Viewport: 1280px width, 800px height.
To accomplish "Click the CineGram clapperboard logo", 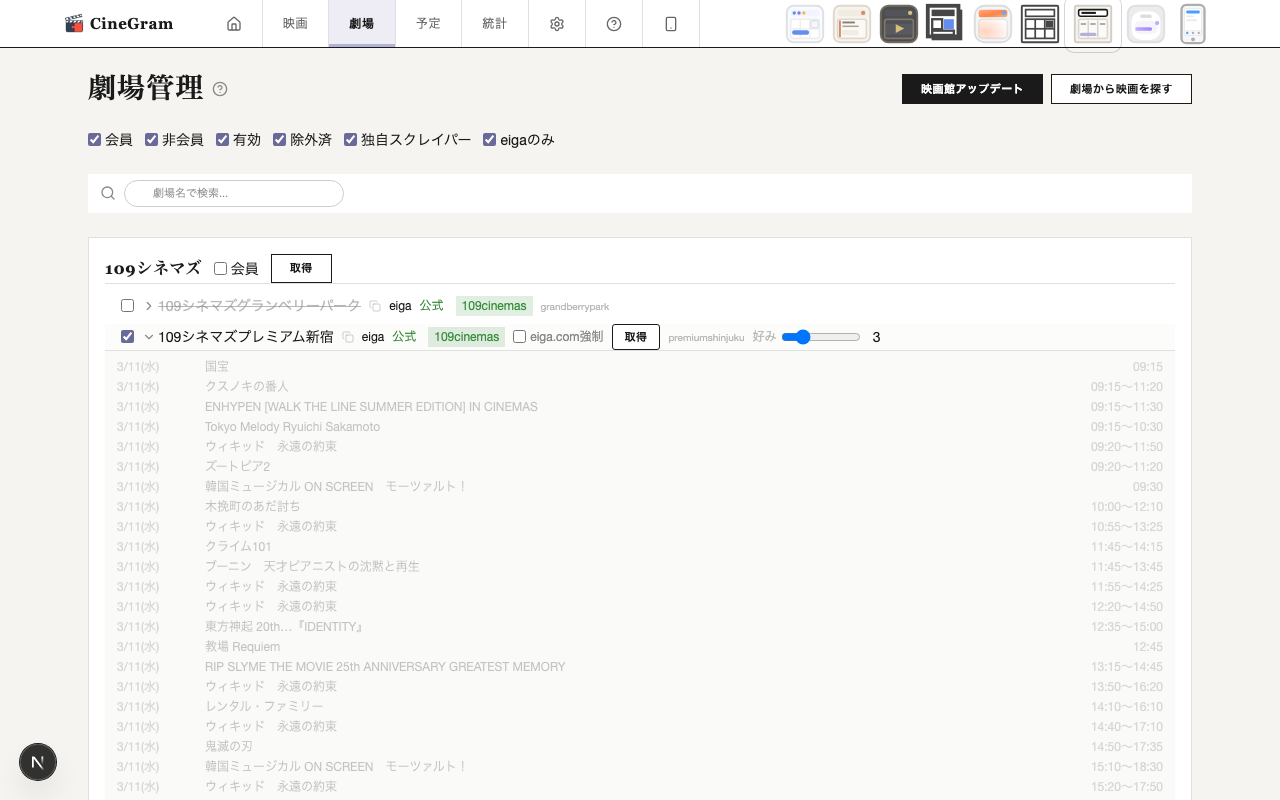I will [x=75, y=22].
